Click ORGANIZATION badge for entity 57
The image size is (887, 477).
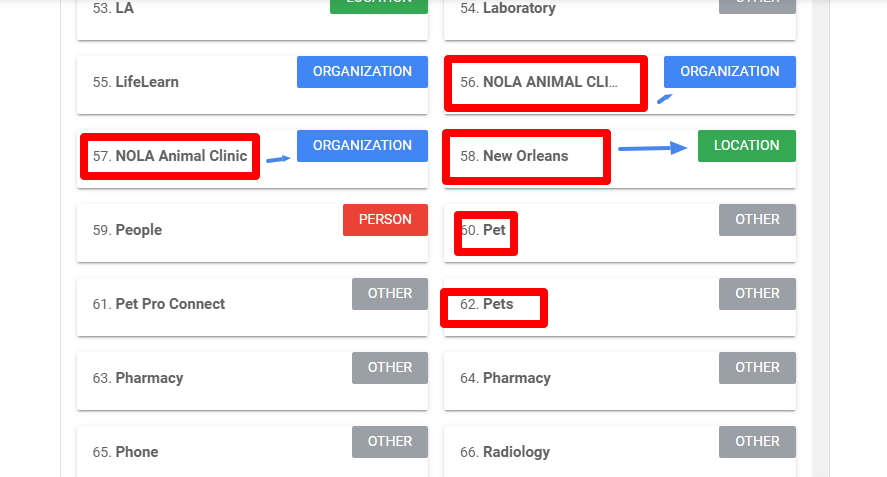(x=362, y=146)
